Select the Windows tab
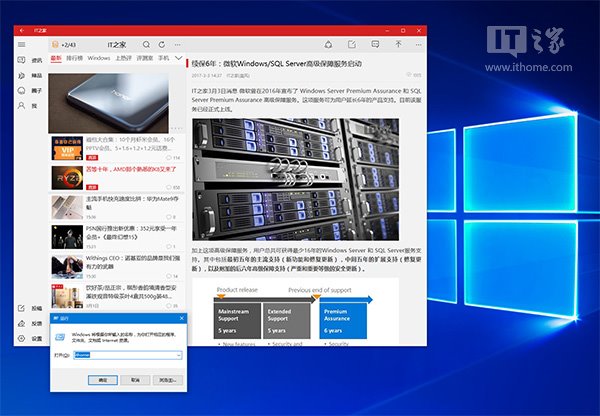The image size is (600, 416). coord(99,58)
